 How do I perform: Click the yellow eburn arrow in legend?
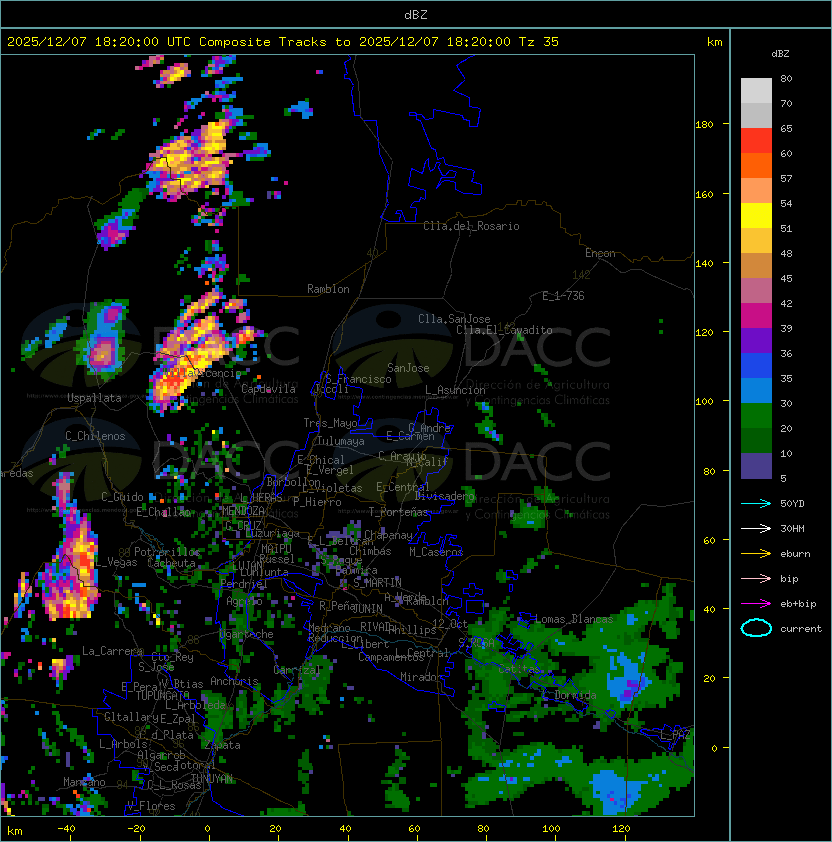point(756,554)
